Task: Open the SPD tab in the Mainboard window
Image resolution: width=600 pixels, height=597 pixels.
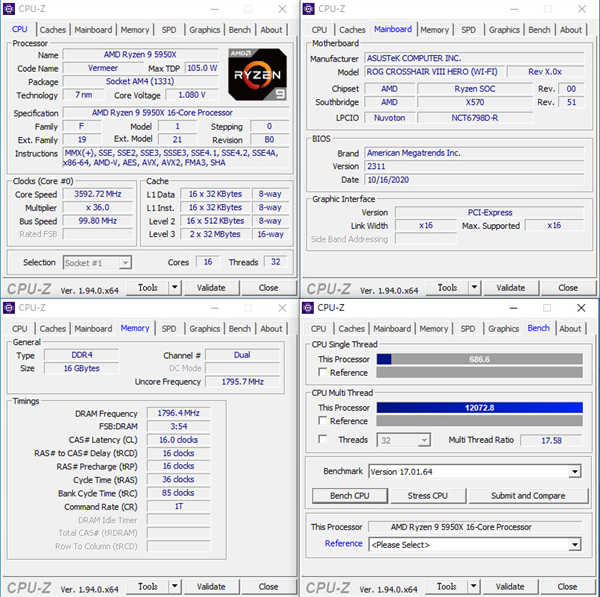Action: click(x=468, y=29)
